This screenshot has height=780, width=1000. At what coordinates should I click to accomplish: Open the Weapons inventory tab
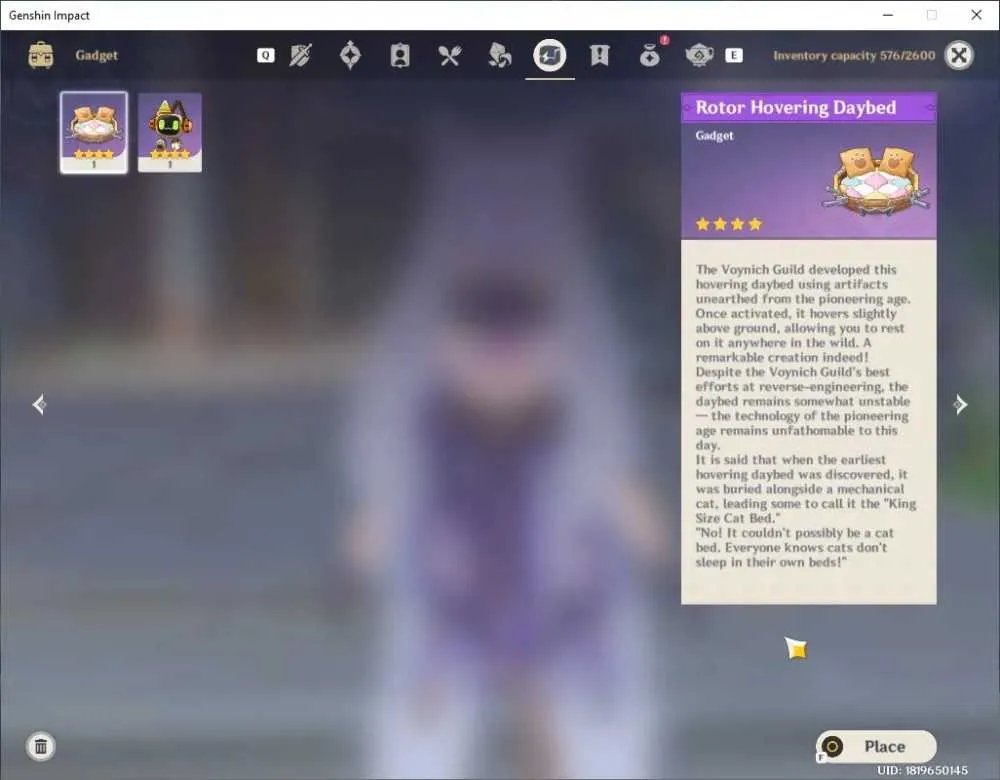click(x=300, y=55)
